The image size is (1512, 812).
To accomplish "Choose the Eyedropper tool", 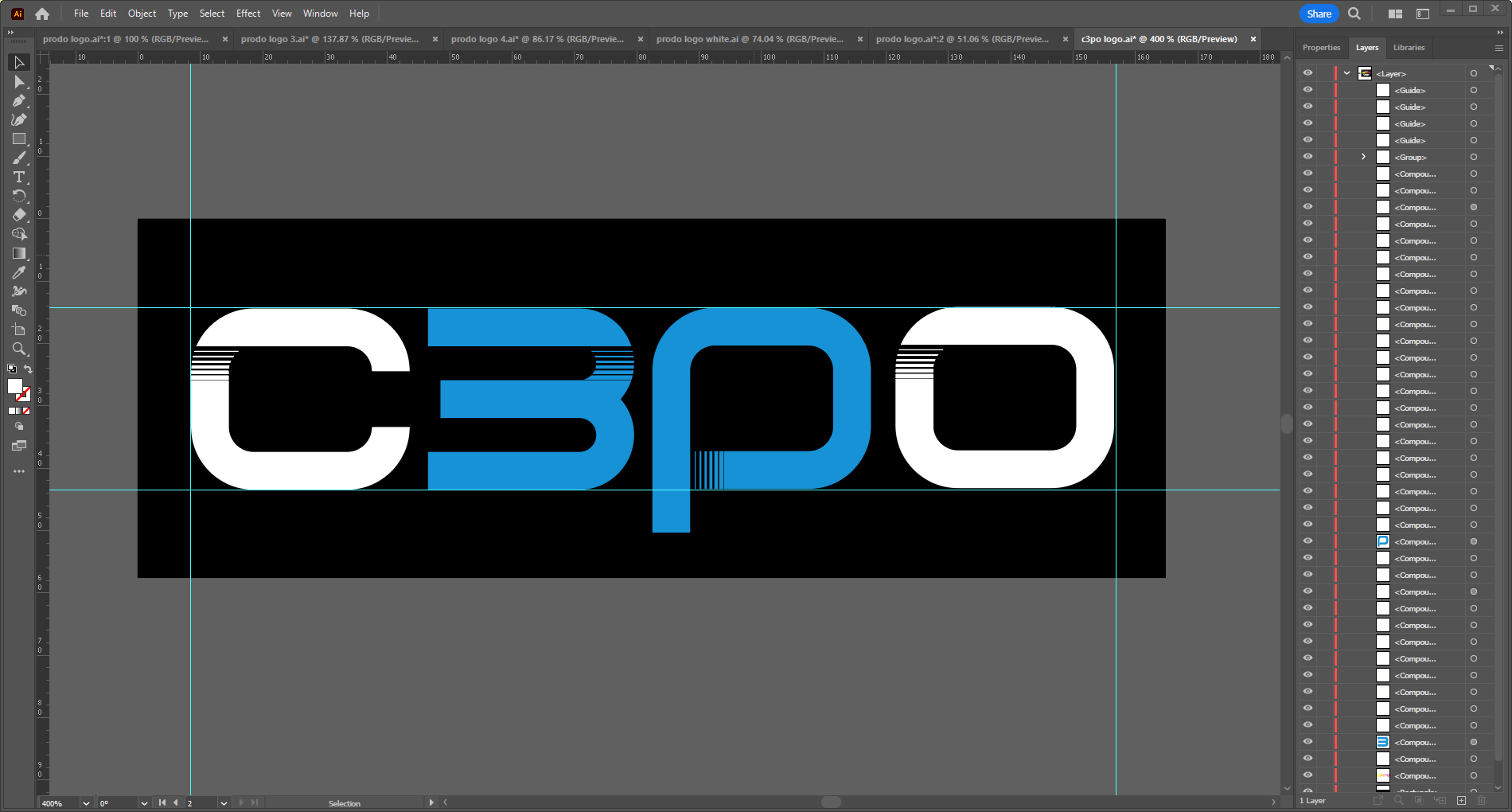I will point(19,272).
